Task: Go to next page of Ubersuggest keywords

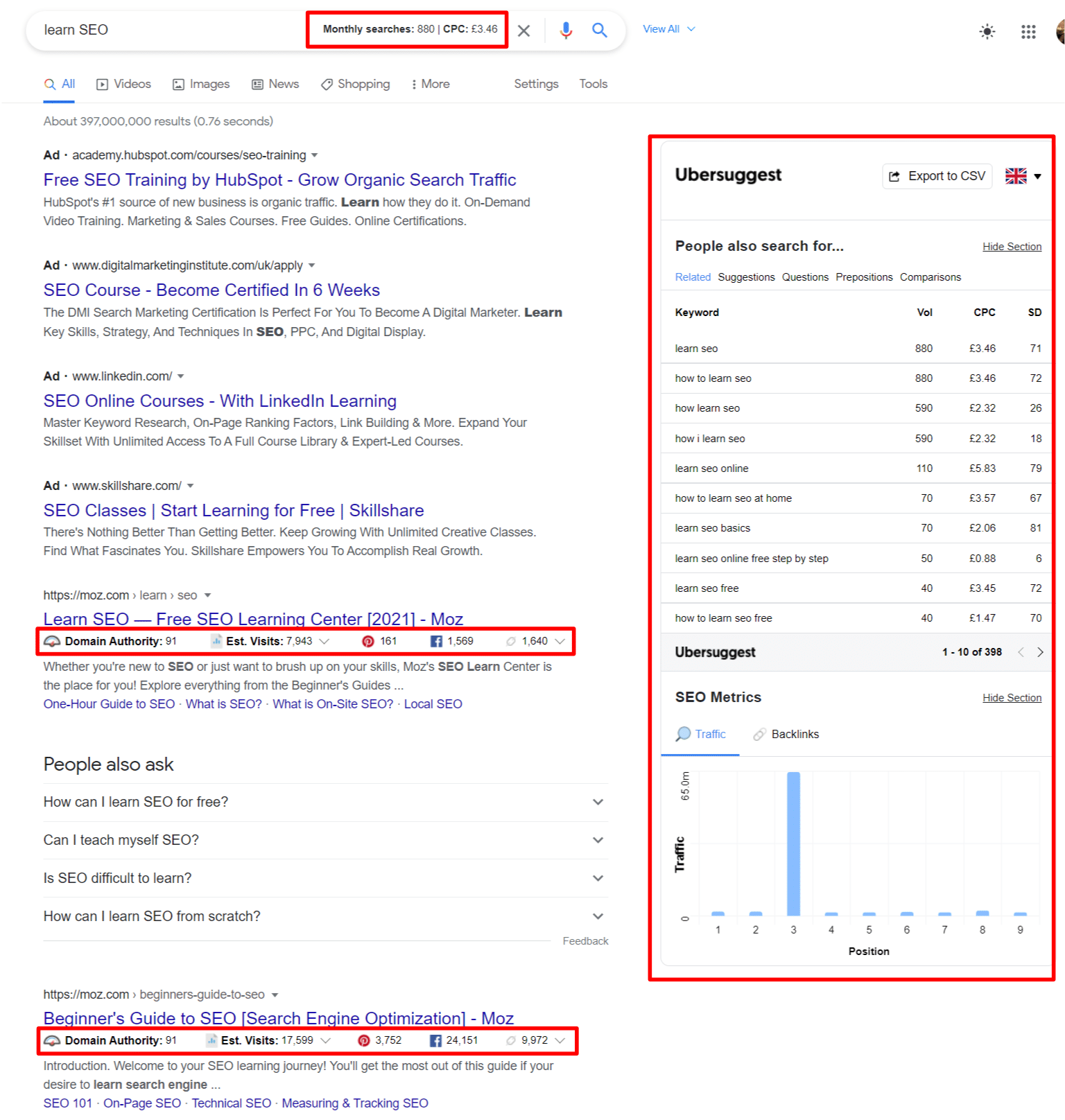Action: pyautogui.click(x=1040, y=652)
